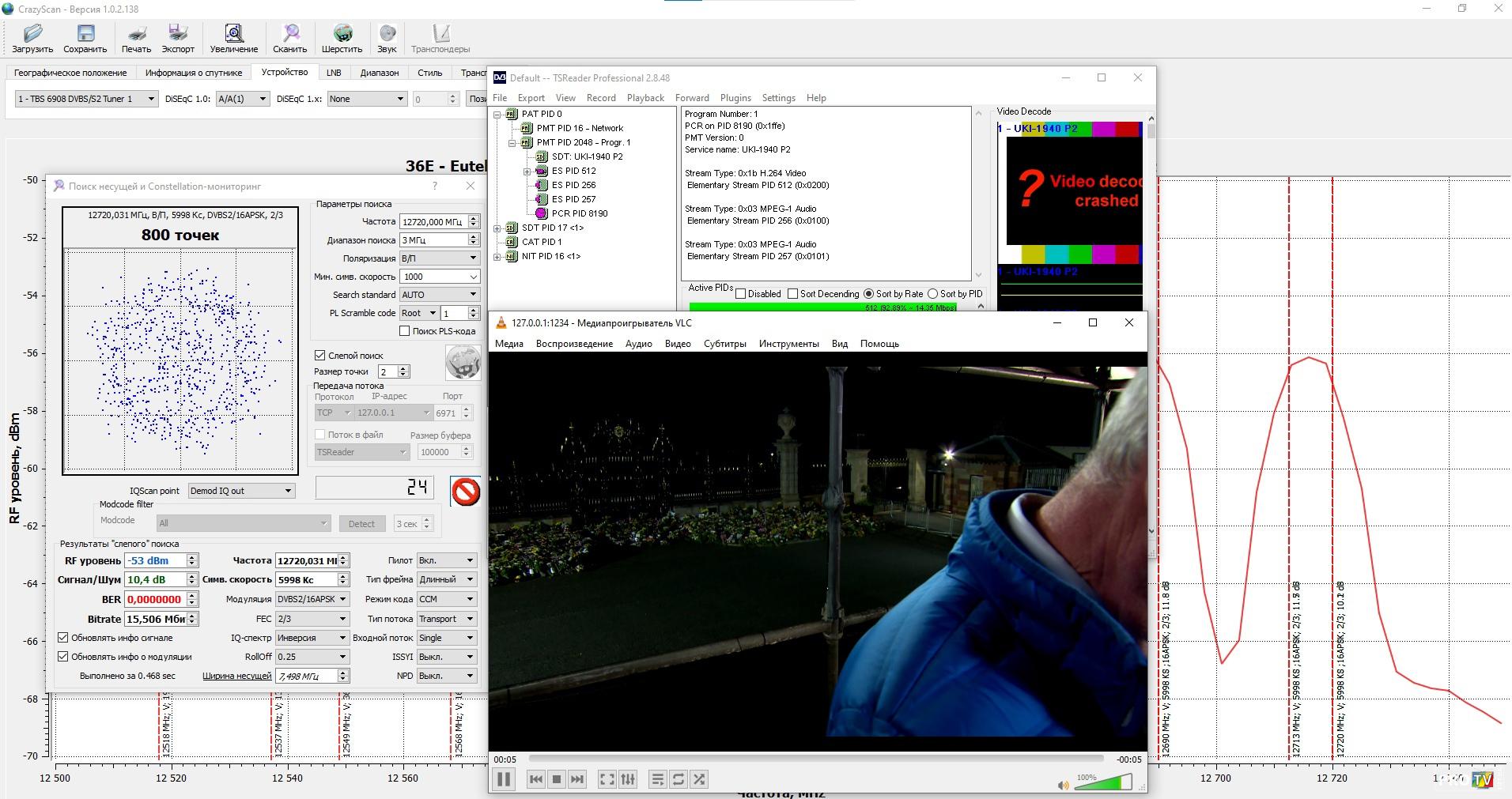Open Экспорт (Export) from the toolbar
Viewport: 1512px width, 799px height.
click(x=178, y=33)
